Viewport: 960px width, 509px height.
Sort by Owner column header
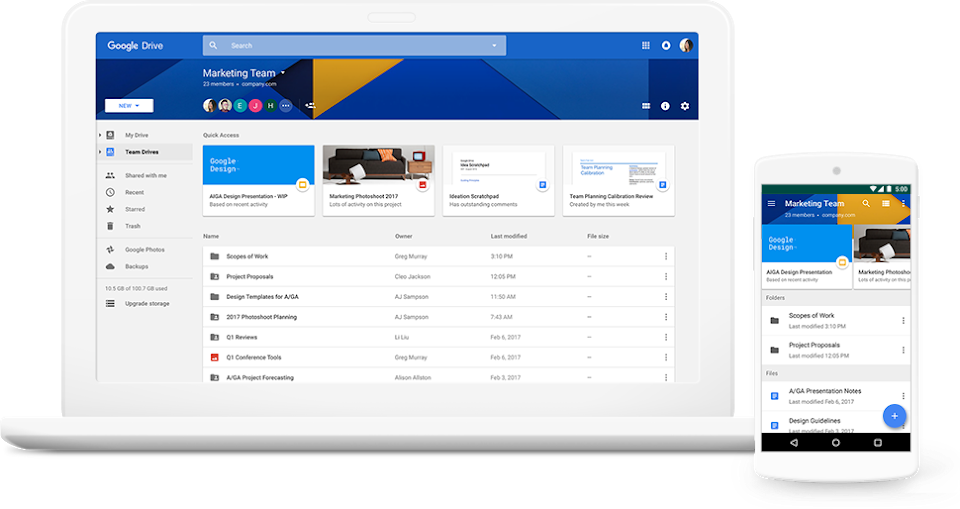coord(403,236)
